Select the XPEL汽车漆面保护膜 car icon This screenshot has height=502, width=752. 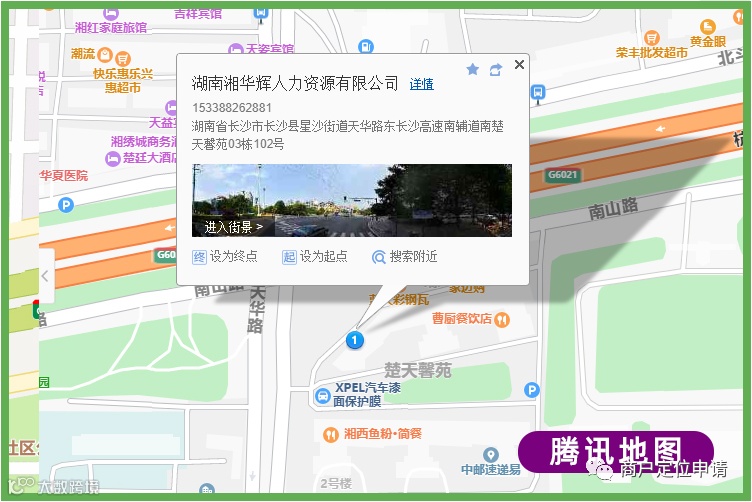[x=323, y=396]
